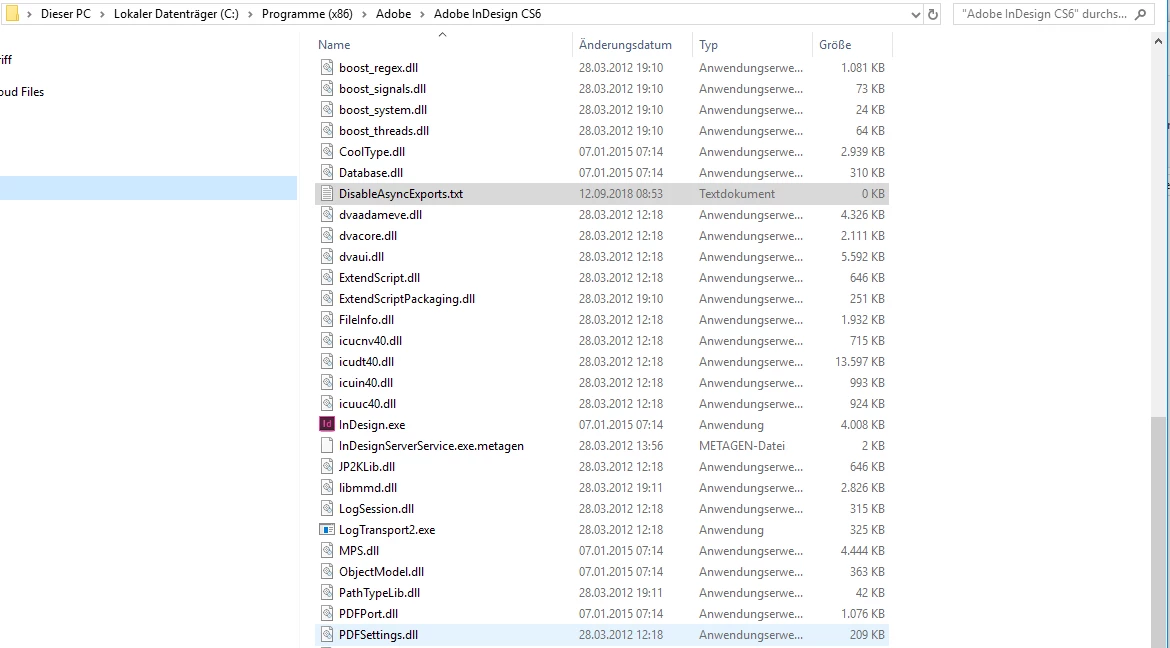This screenshot has height=648, width=1170.
Task: Click the DisableAsyncExports.txt text document icon
Action: point(327,193)
